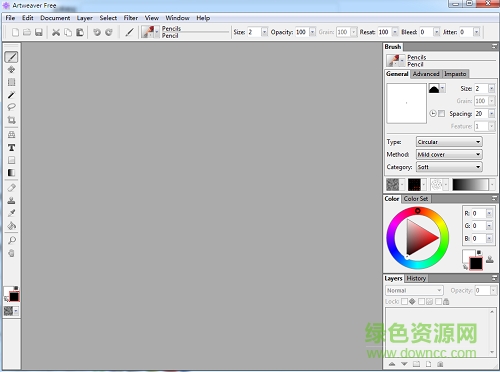The image size is (500, 372).
Task: Select the Eraser tool
Action: point(11,188)
